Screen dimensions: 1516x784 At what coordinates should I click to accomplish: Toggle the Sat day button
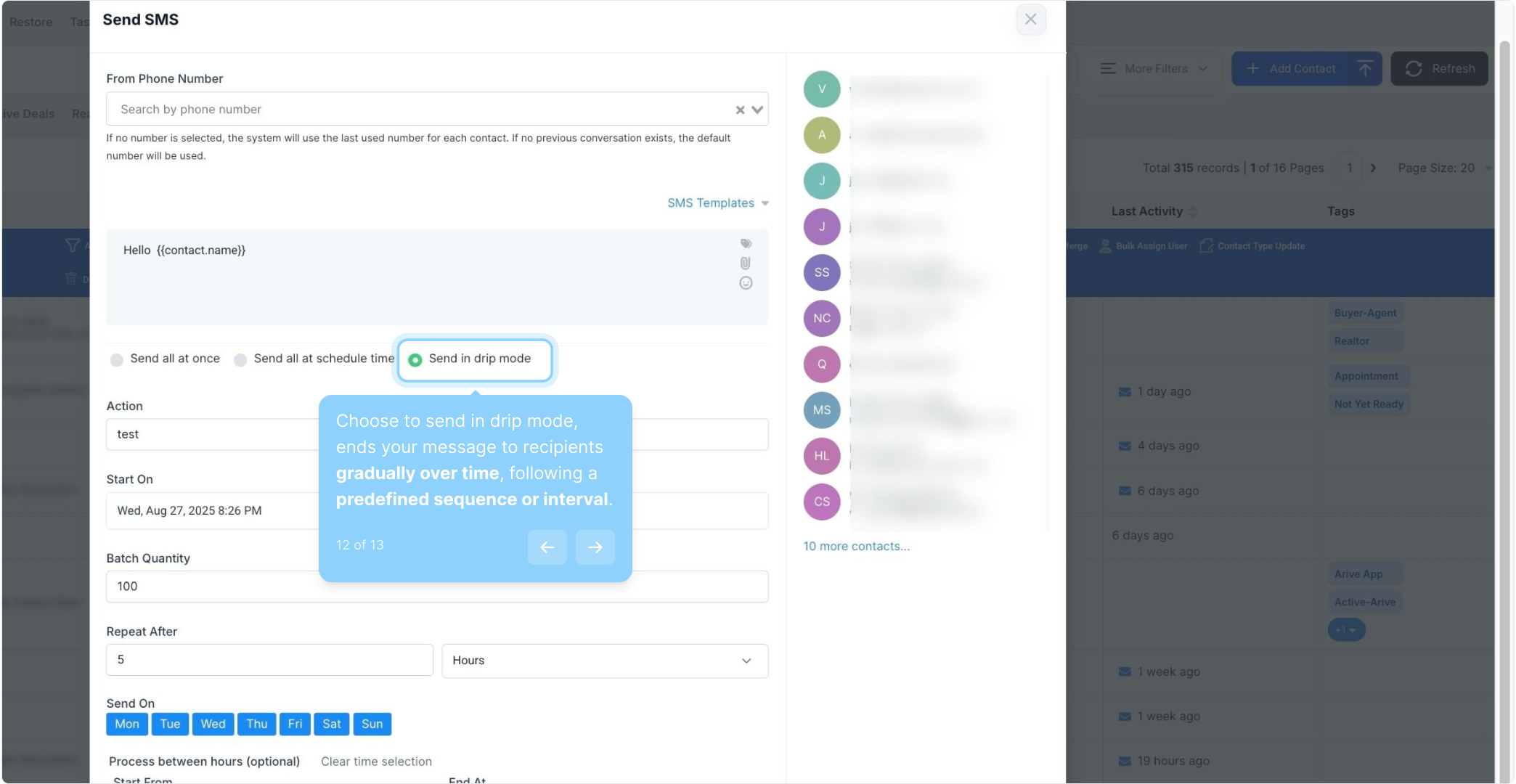331,724
